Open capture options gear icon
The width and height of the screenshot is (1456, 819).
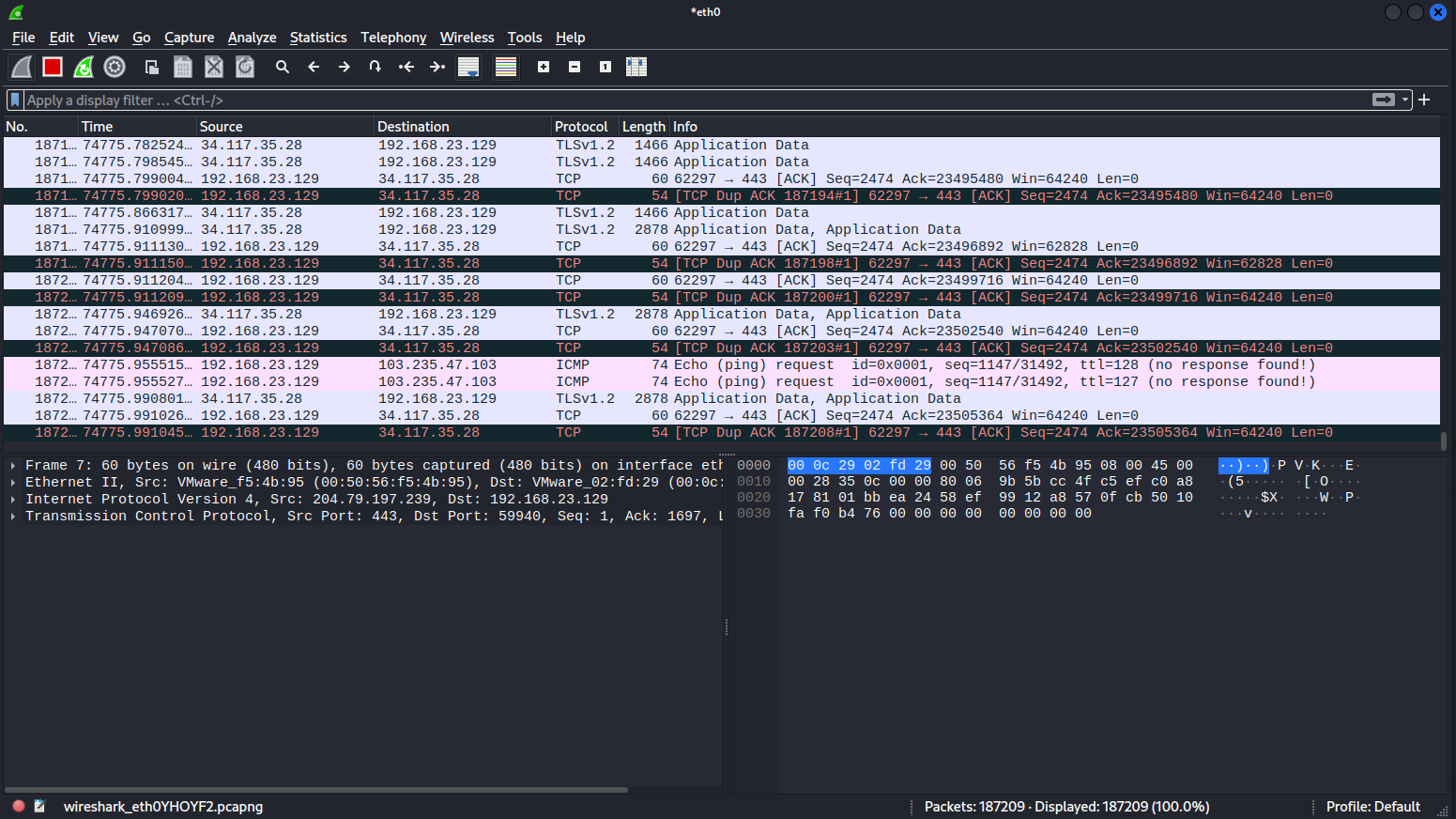[115, 67]
